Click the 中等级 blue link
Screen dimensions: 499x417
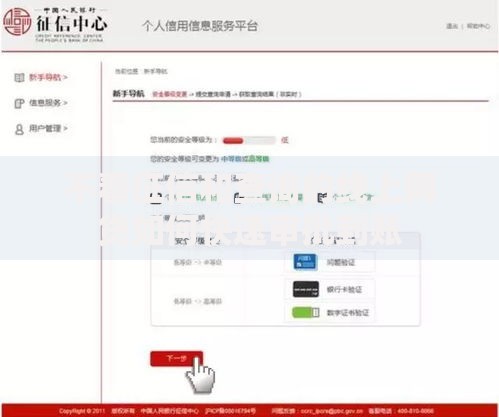[x=230, y=159]
